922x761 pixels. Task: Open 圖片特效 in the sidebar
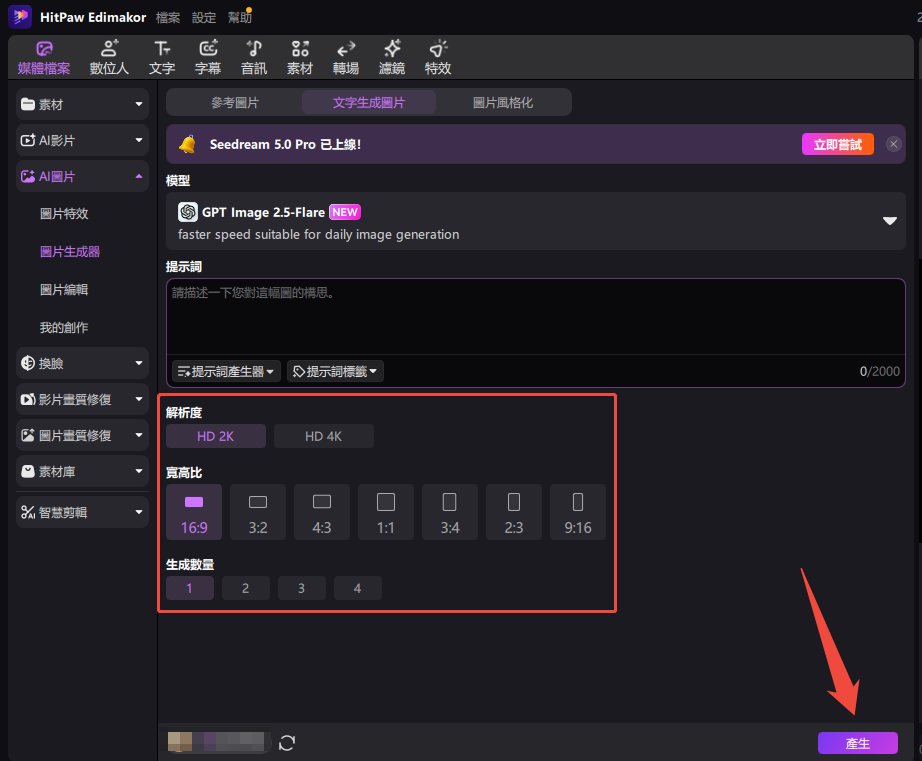(x=64, y=213)
